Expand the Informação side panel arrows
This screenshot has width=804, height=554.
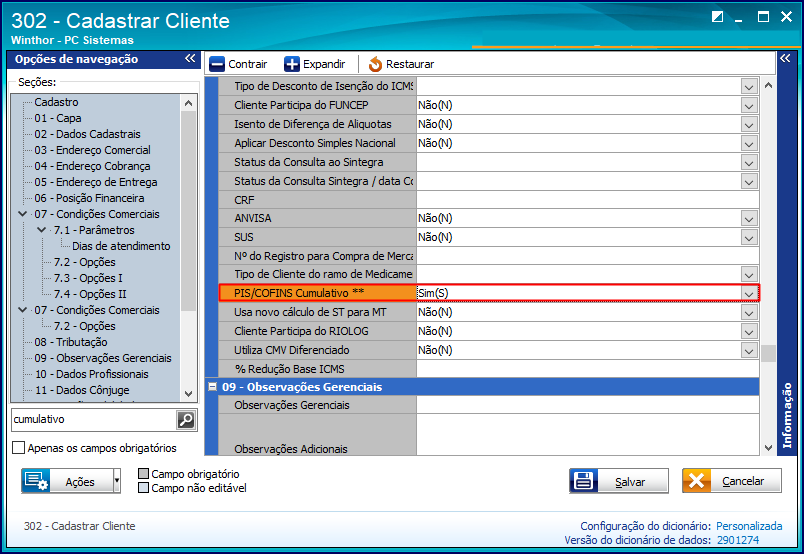785,58
